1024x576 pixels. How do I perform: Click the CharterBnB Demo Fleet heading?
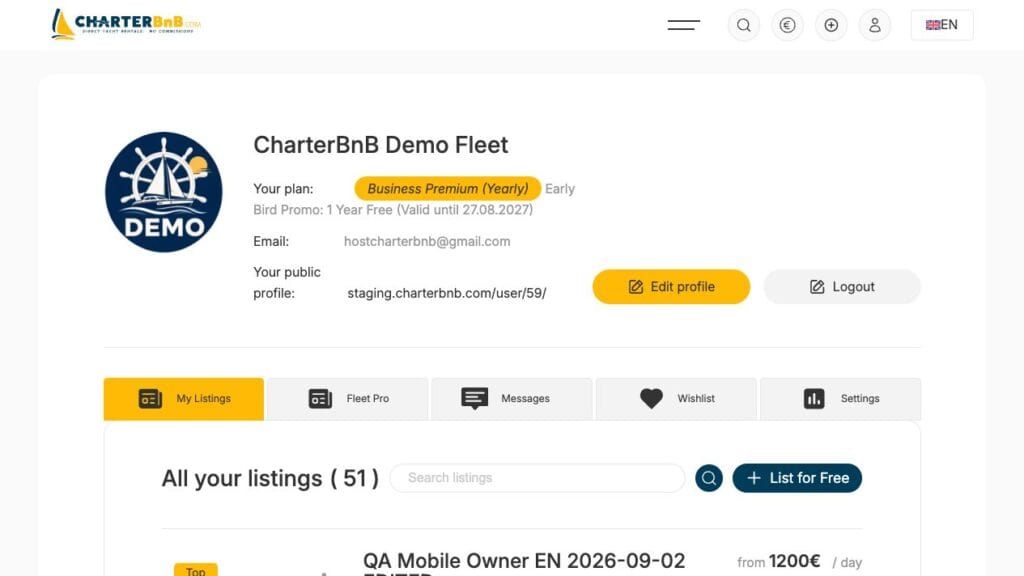click(381, 145)
